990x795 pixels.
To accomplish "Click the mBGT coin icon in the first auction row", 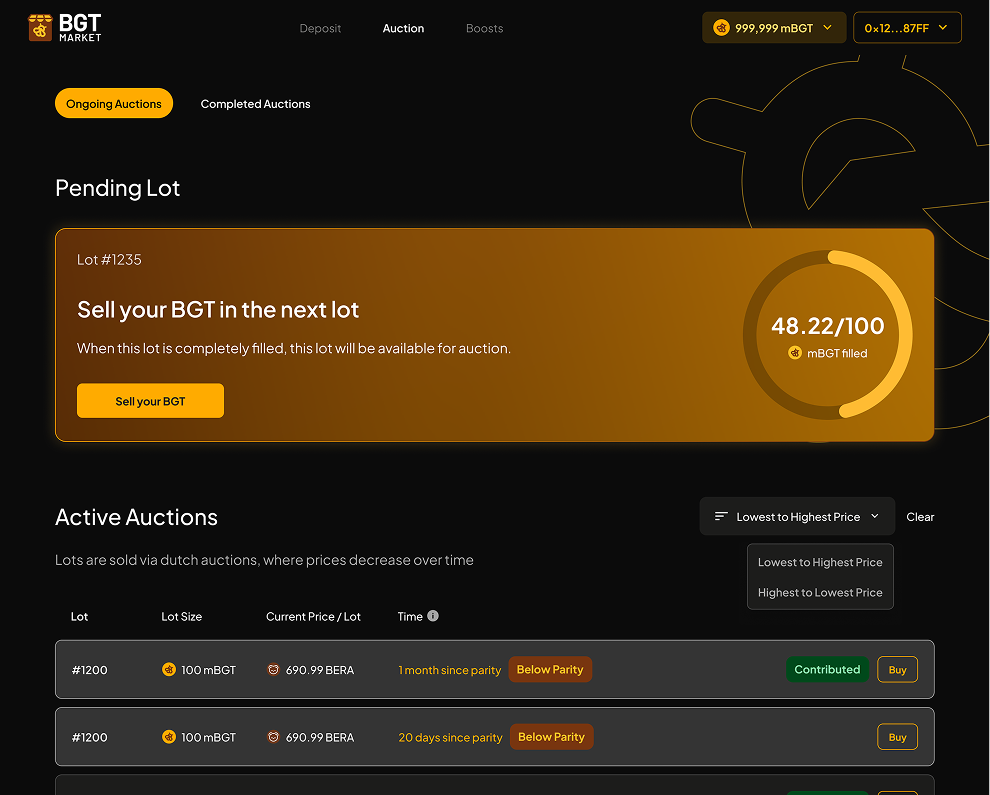I will click(x=169, y=670).
